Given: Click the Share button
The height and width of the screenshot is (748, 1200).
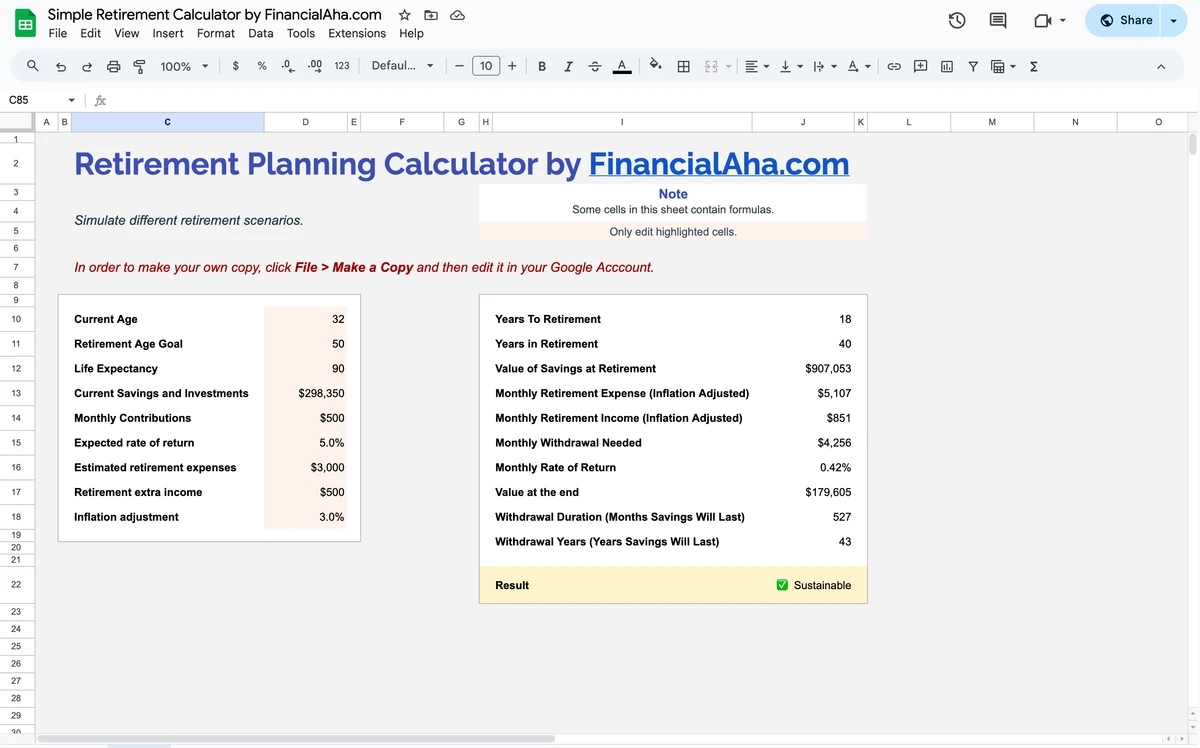Looking at the screenshot, I should [x=1129, y=20].
